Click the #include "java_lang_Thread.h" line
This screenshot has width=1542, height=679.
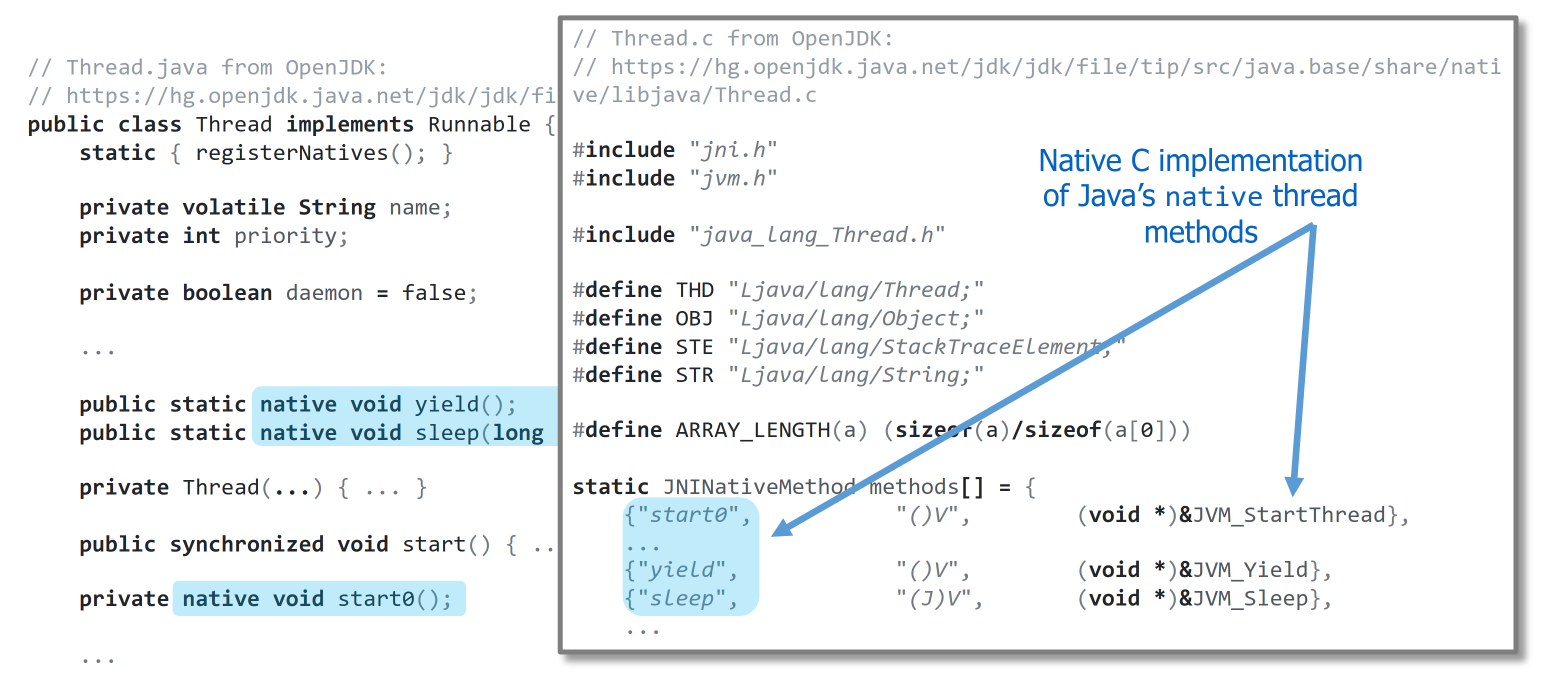click(x=758, y=235)
